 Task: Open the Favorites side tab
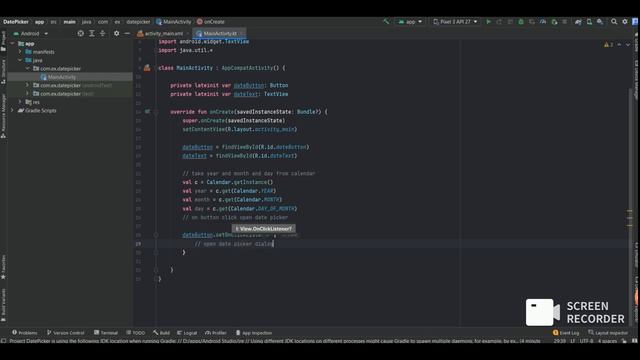(3, 267)
